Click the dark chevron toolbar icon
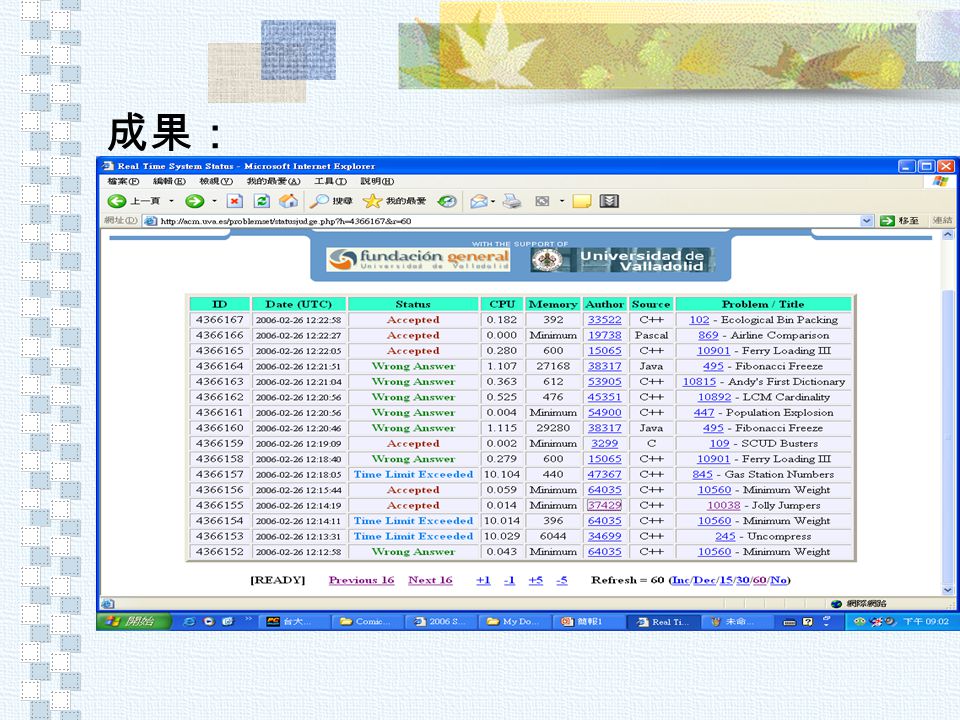This screenshot has height=720, width=960. pyautogui.click(x=609, y=201)
